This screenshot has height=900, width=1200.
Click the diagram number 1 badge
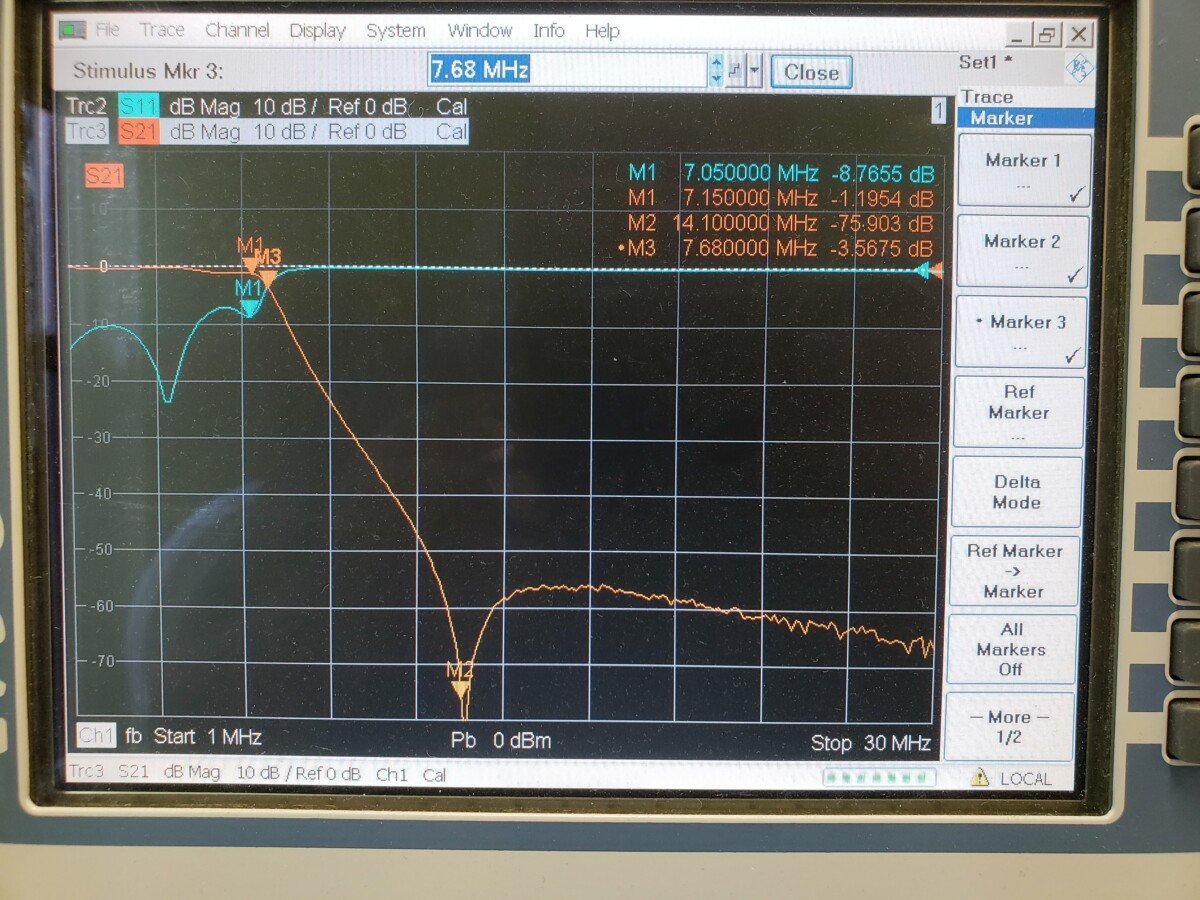pyautogui.click(x=938, y=110)
